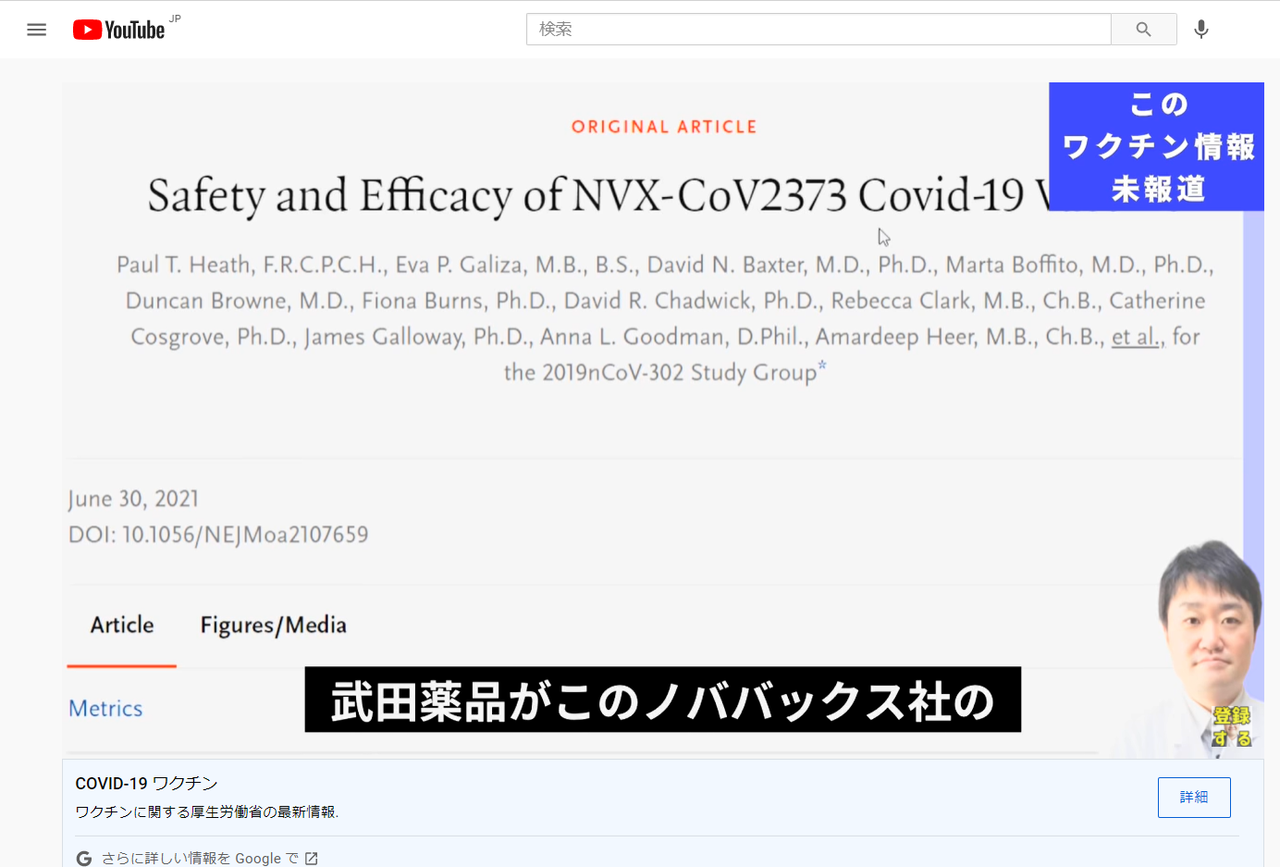Click the DOI 10.1056/NEJMoa2107659 text
This screenshot has height=867, width=1280.
pos(218,535)
